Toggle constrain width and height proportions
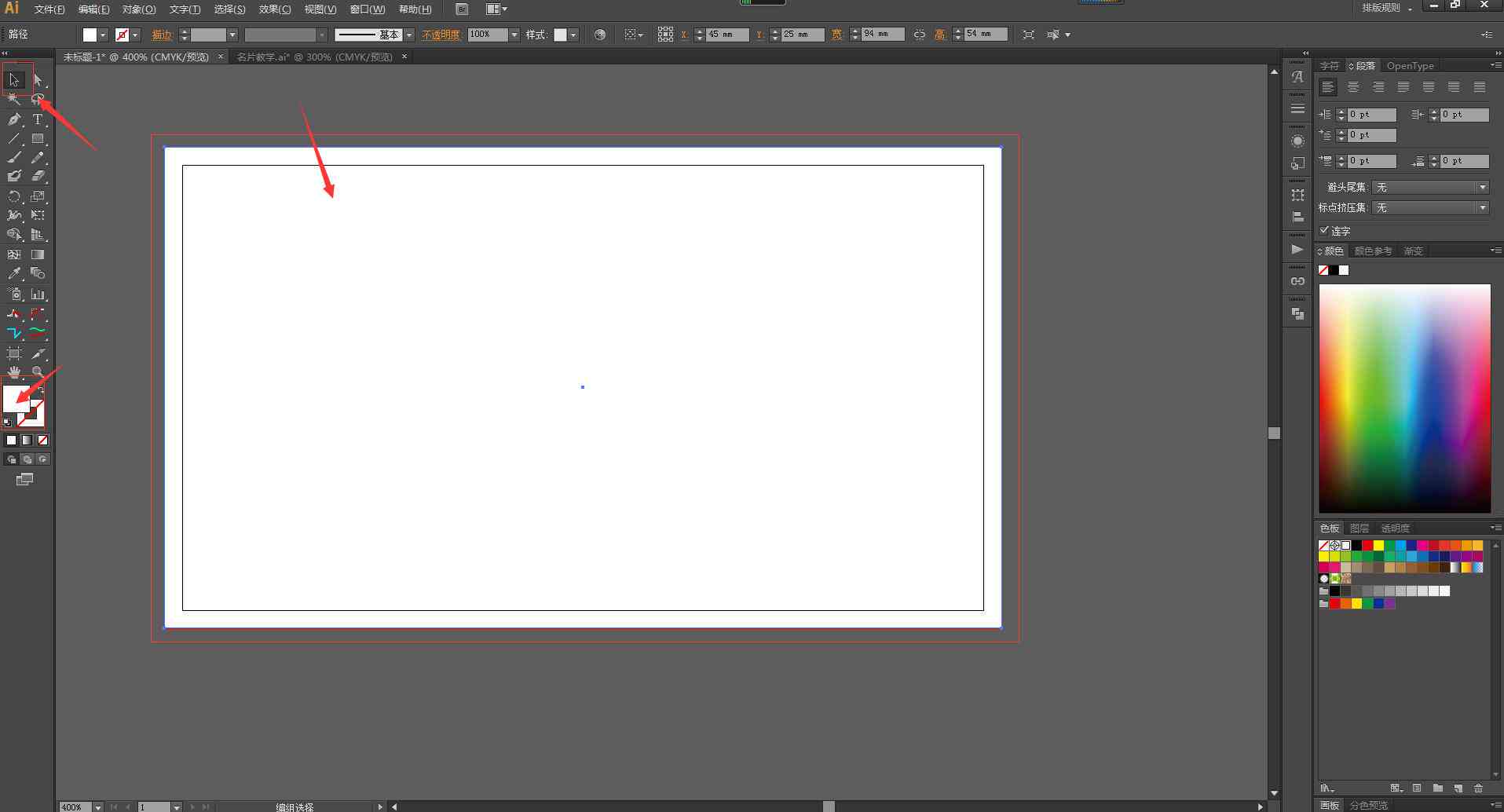Viewport: 1504px width, 812px height. [x=919, y=35]
